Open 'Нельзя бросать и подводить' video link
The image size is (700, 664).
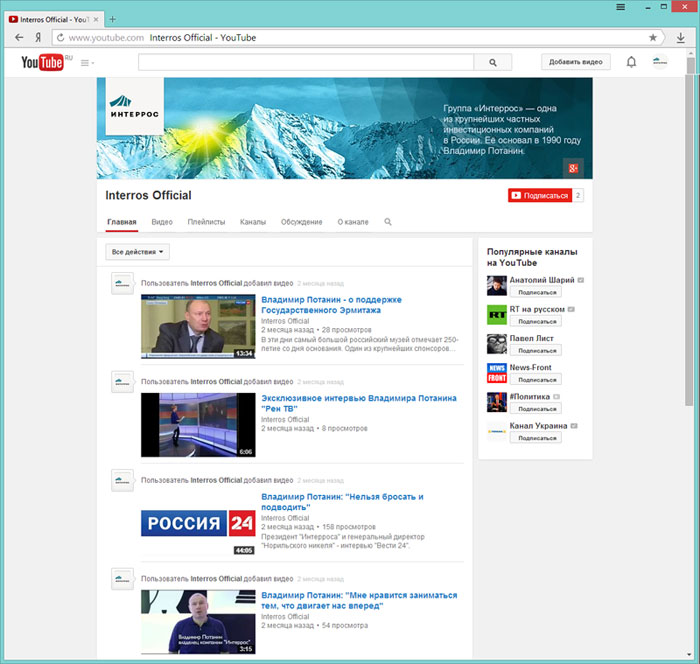(342, 502)
